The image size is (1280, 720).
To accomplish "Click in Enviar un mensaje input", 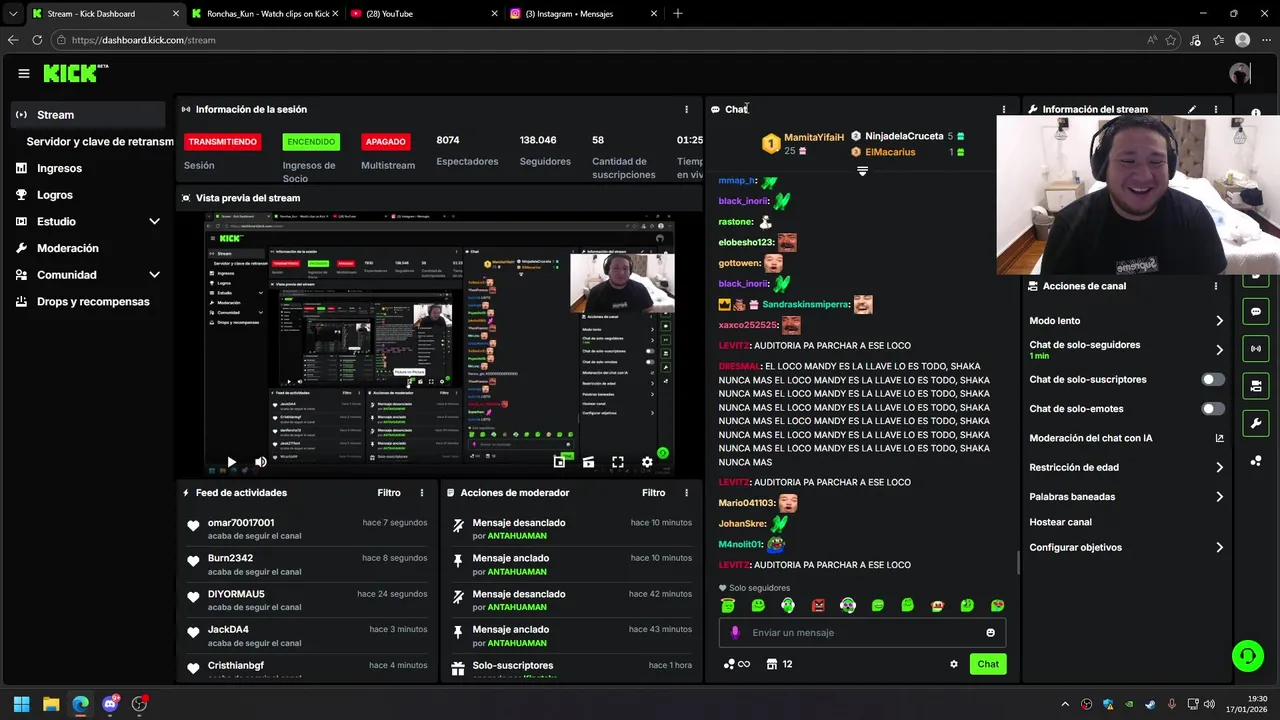I will coord(862,632).
